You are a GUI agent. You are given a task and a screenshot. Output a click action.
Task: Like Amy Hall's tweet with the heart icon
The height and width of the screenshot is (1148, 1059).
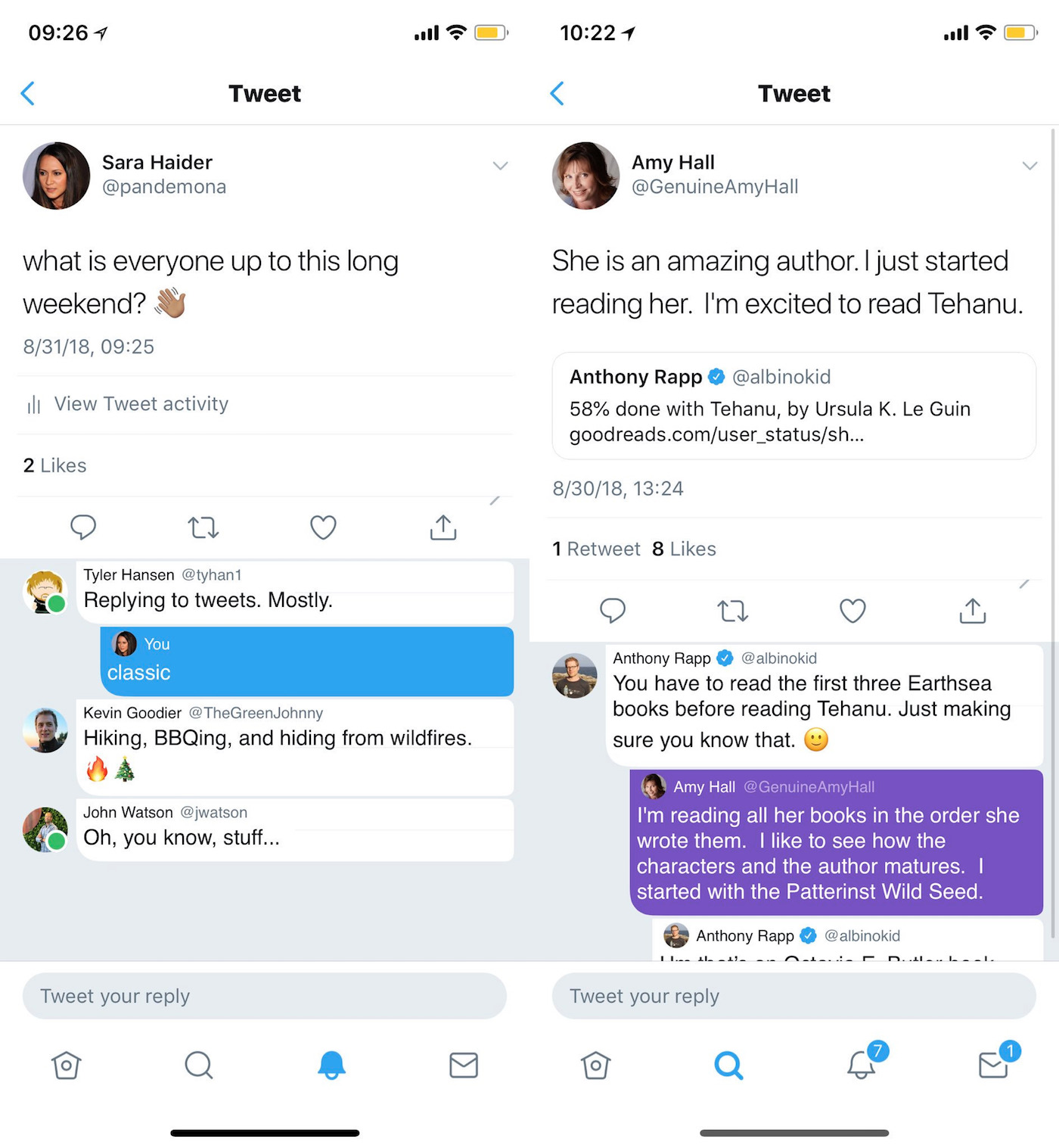852,611
